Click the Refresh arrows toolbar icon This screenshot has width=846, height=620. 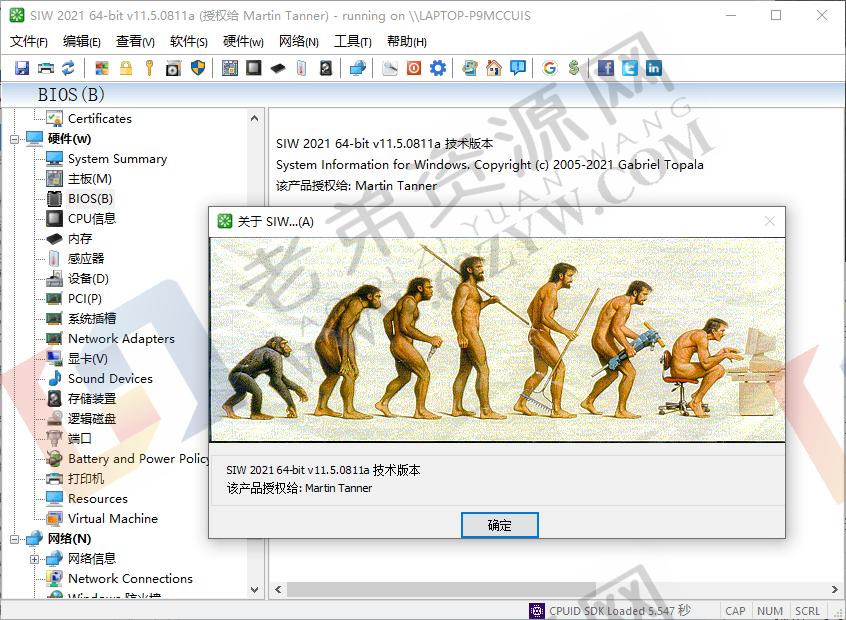[x=69, y=68]
